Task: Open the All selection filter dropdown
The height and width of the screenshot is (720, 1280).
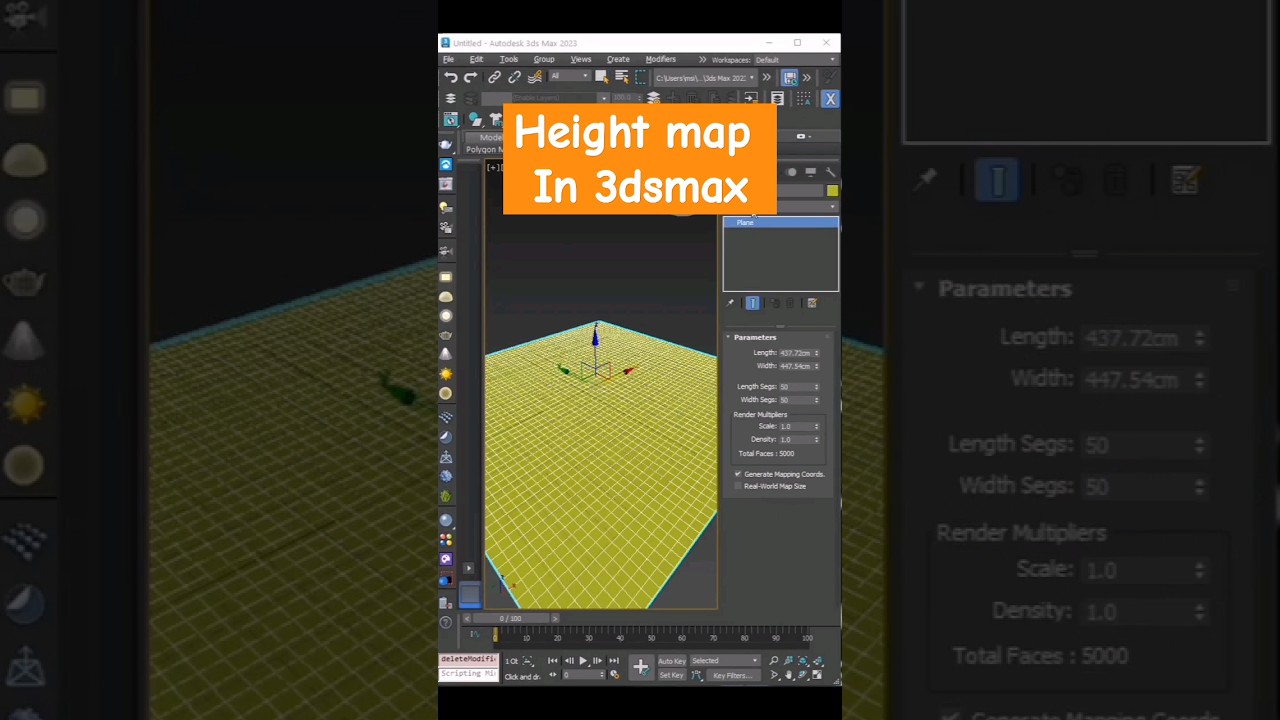Action: (569, 77)
